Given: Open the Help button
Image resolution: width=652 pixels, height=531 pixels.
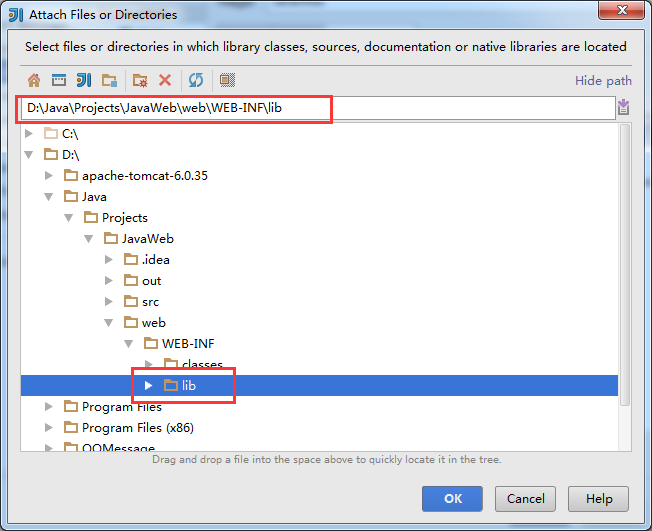Looking at the screenshot, I should point(598,499).
